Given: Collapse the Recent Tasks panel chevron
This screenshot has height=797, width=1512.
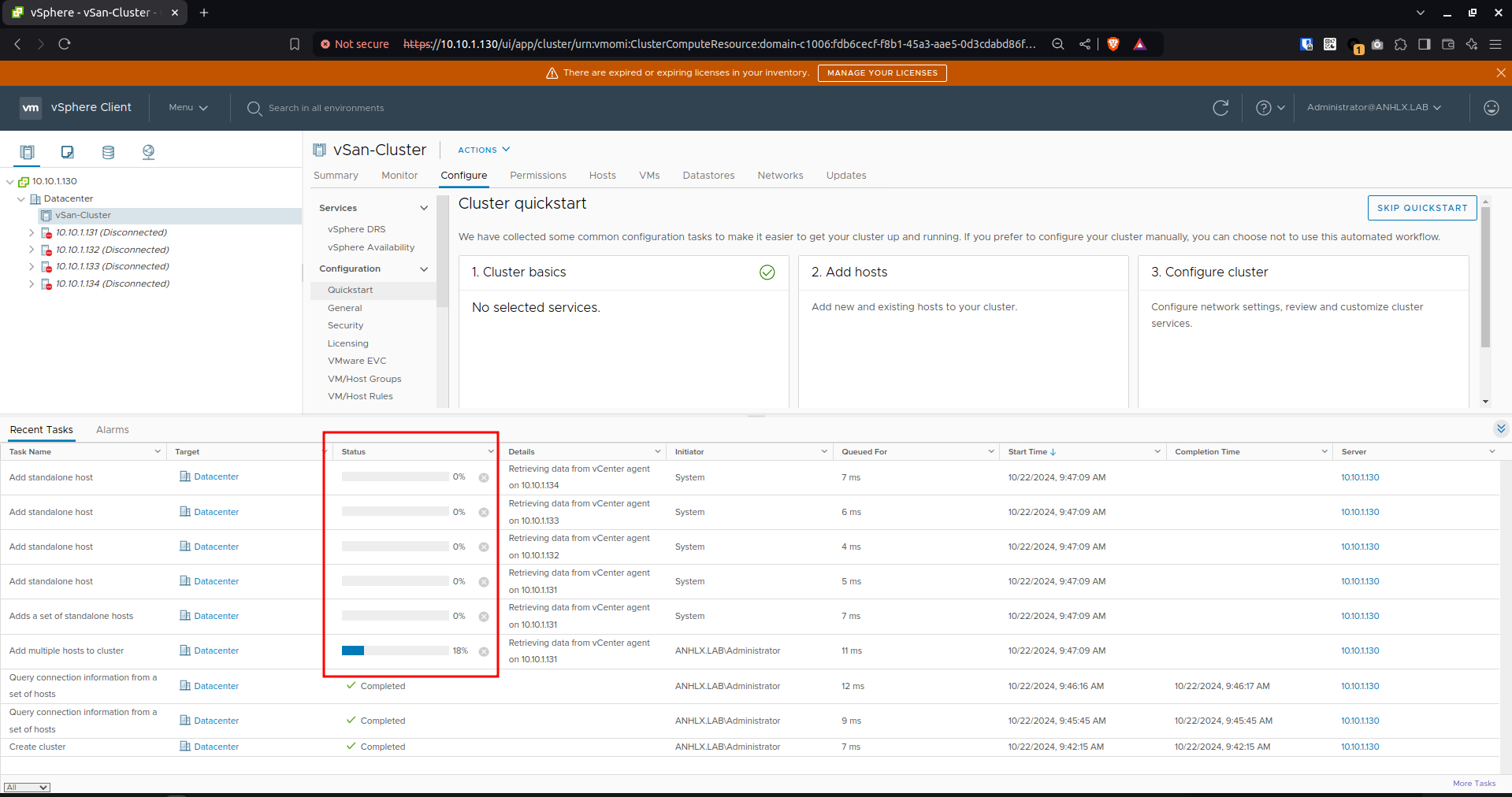Looking at the screenshot, I should [1500, 428].
